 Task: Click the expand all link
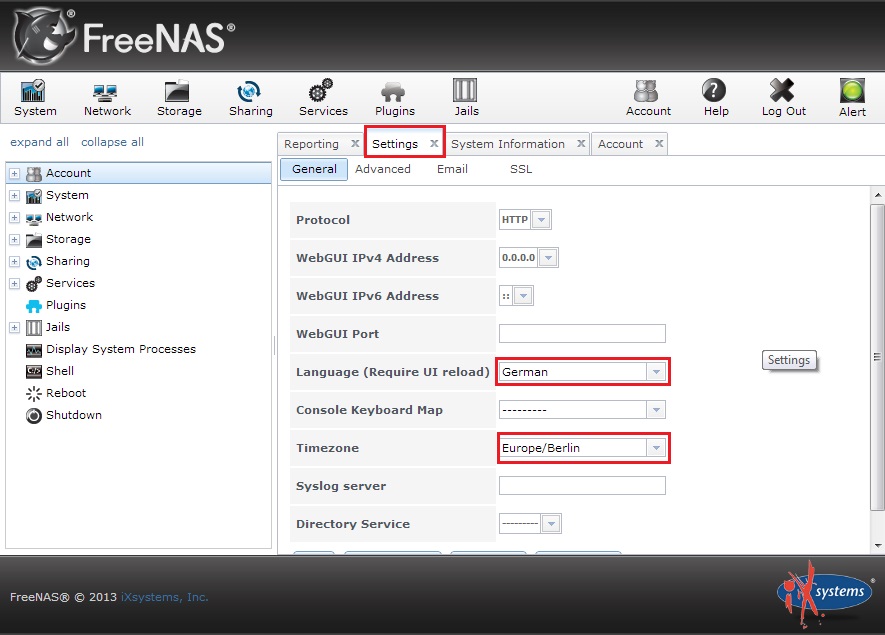pyautogui.click(x=40, y=142)
